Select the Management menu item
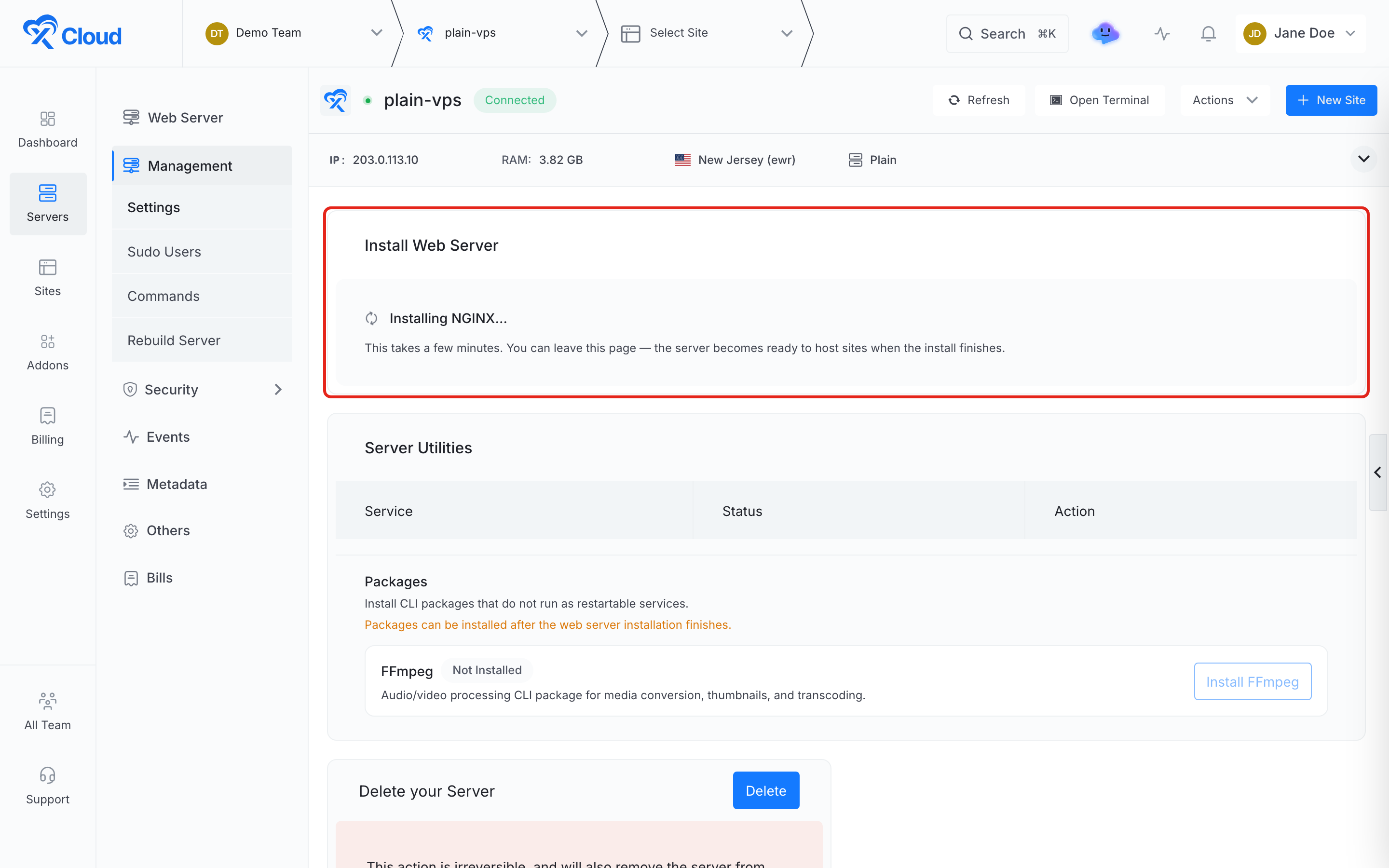Image resolution: width=1389 pixels, height=868 pixels. tap(203, 165)
